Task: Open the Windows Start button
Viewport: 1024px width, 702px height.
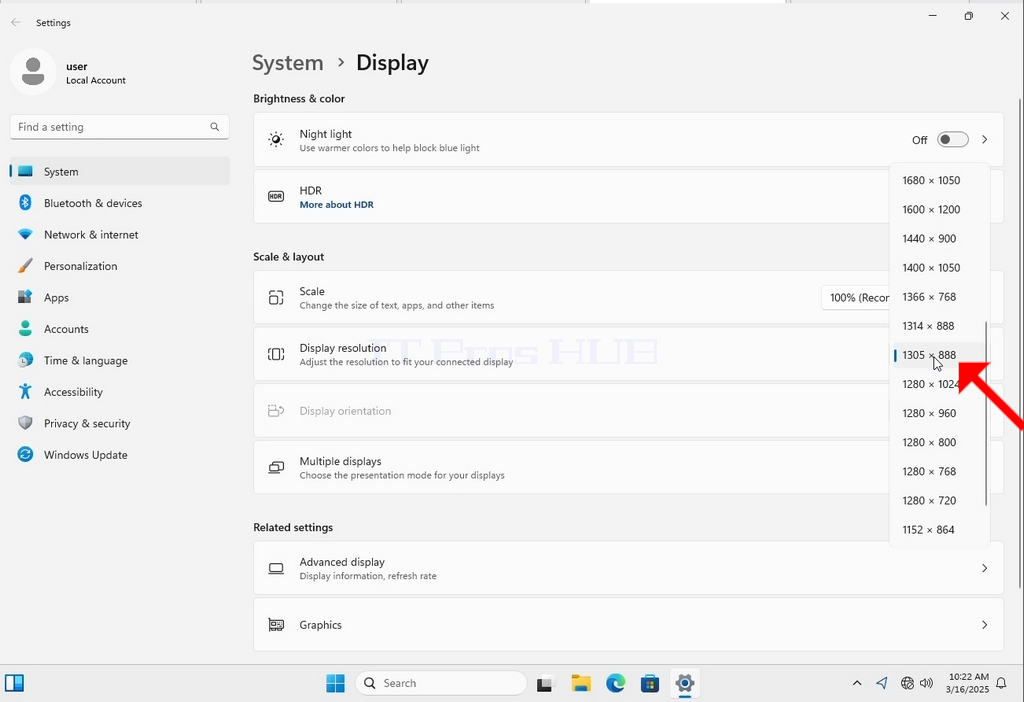Action: 335,683
